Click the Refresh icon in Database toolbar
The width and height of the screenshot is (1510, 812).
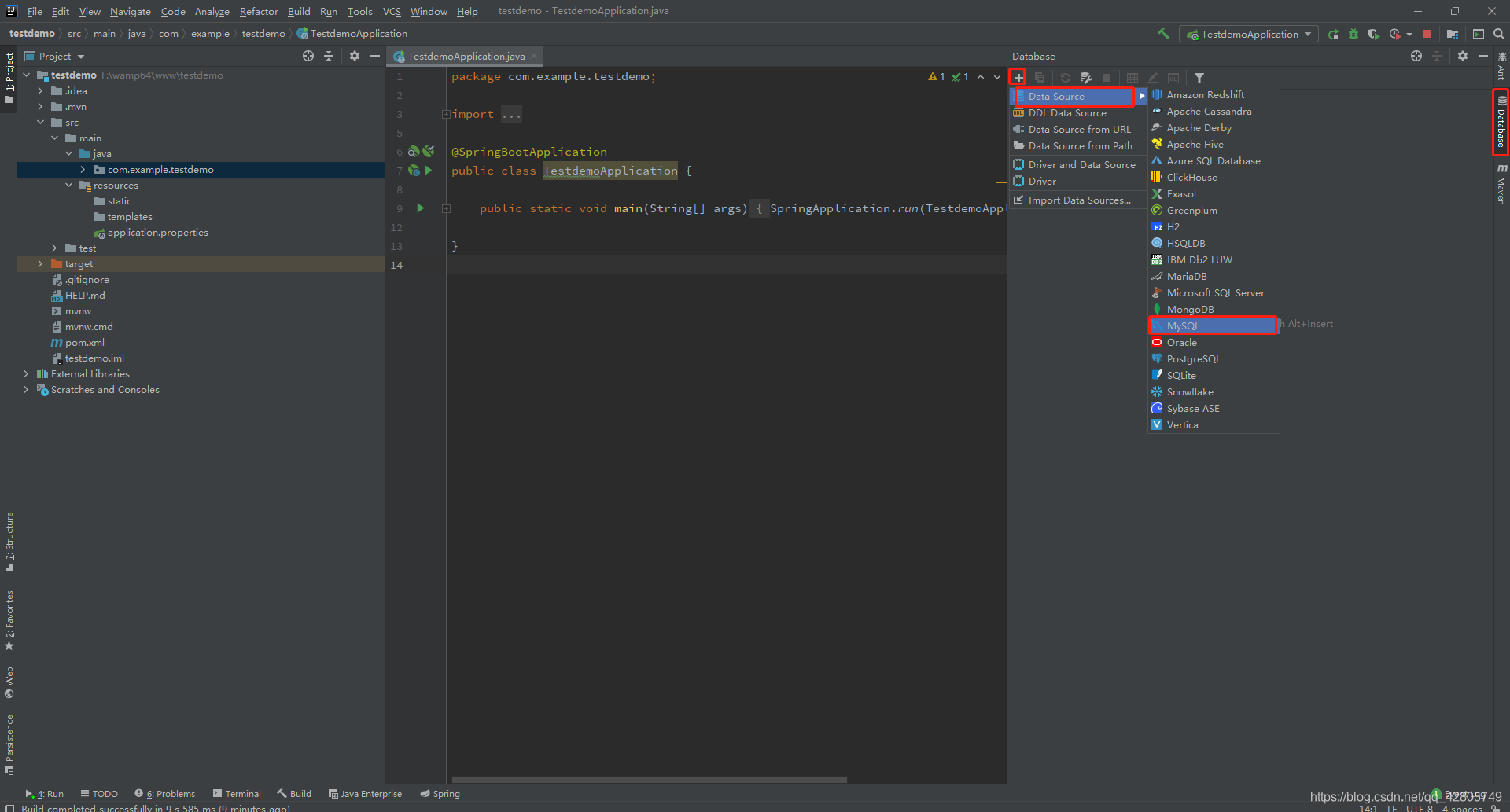(1065, 78)
